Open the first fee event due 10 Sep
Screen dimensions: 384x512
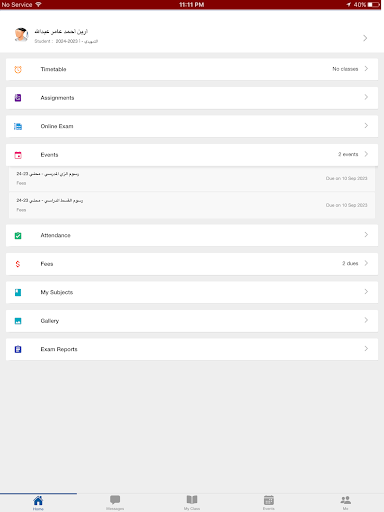point(192,178)
